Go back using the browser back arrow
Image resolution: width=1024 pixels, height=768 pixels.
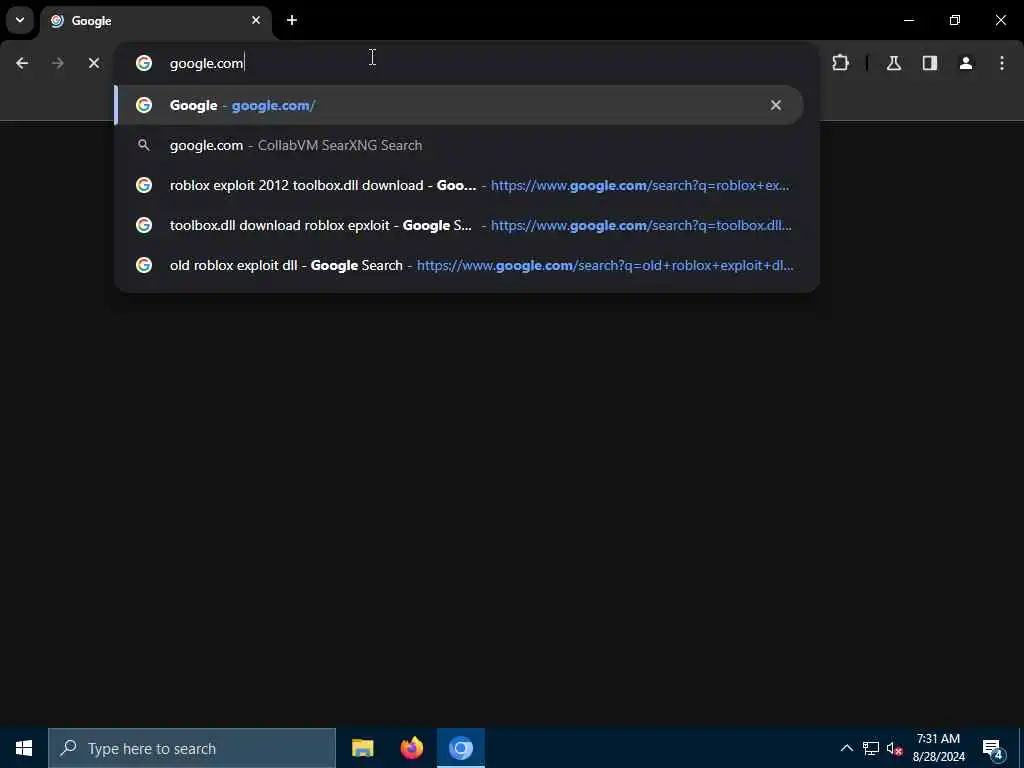coord(22,63)
